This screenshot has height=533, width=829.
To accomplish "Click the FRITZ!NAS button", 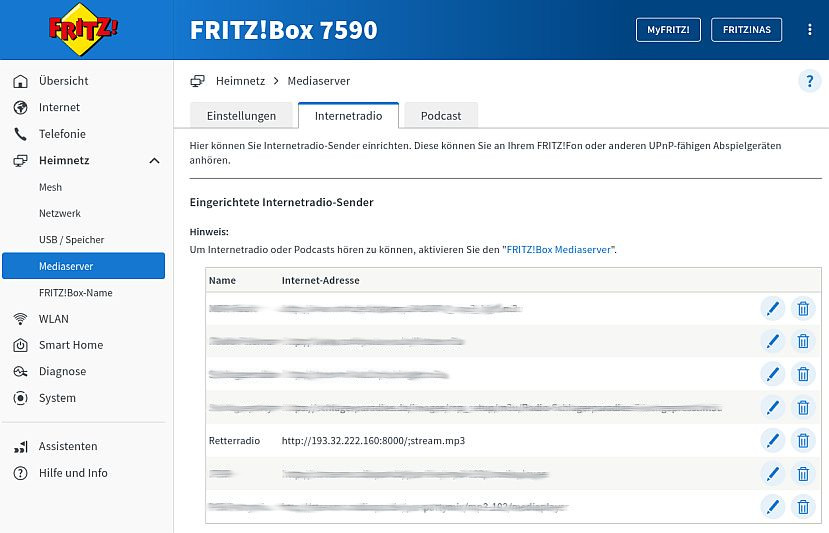I will 747,30.
